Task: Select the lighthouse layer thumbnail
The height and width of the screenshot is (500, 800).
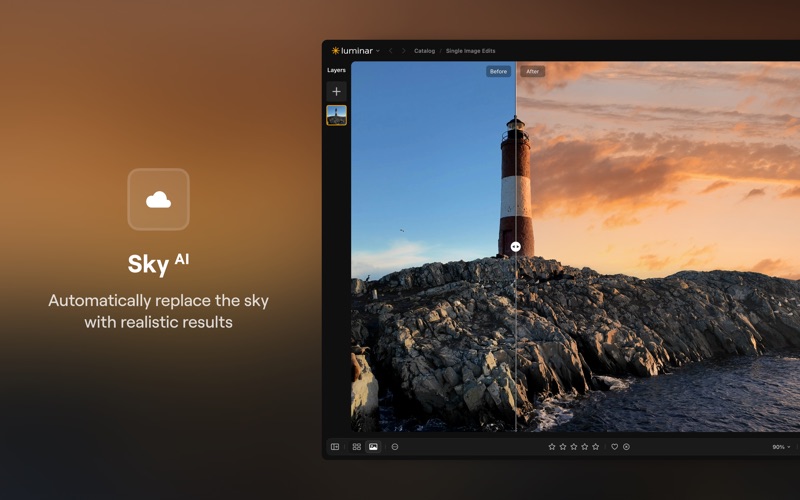Action: click(x=336, y=115)
